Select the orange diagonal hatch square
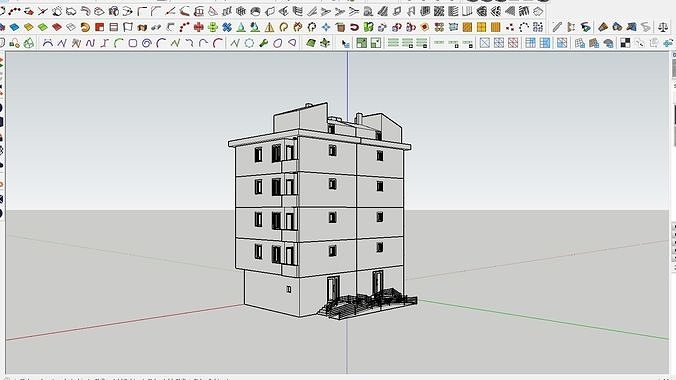Screen dimensions: 676x380 467,28
